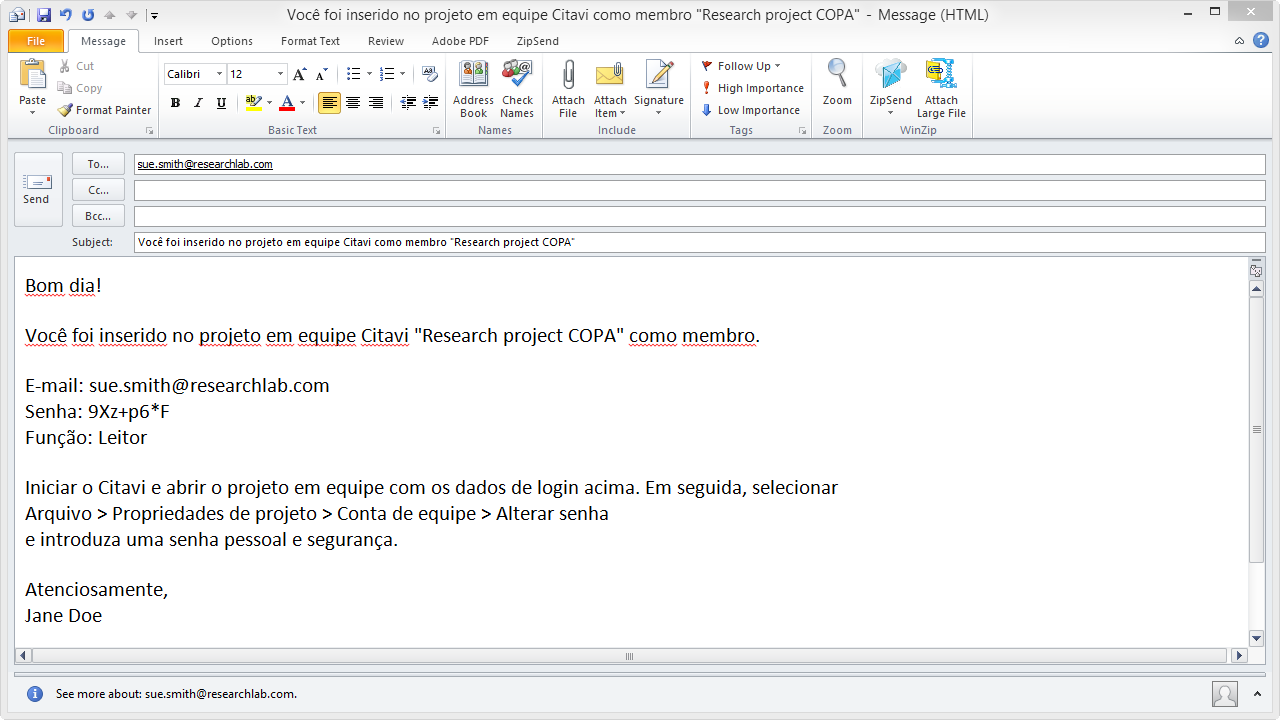
Task: Open the highlight color dropdown arrow
Action: 269,103
